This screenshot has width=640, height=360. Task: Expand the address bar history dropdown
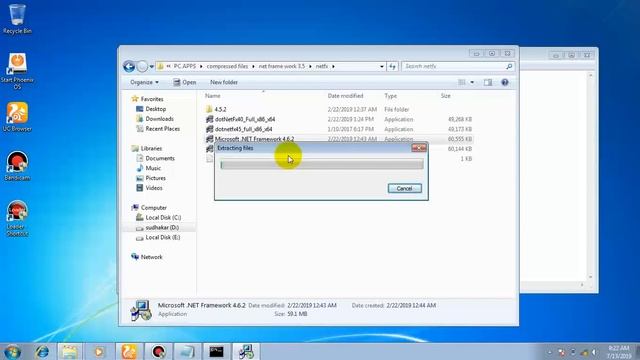(x=382, y=66)
